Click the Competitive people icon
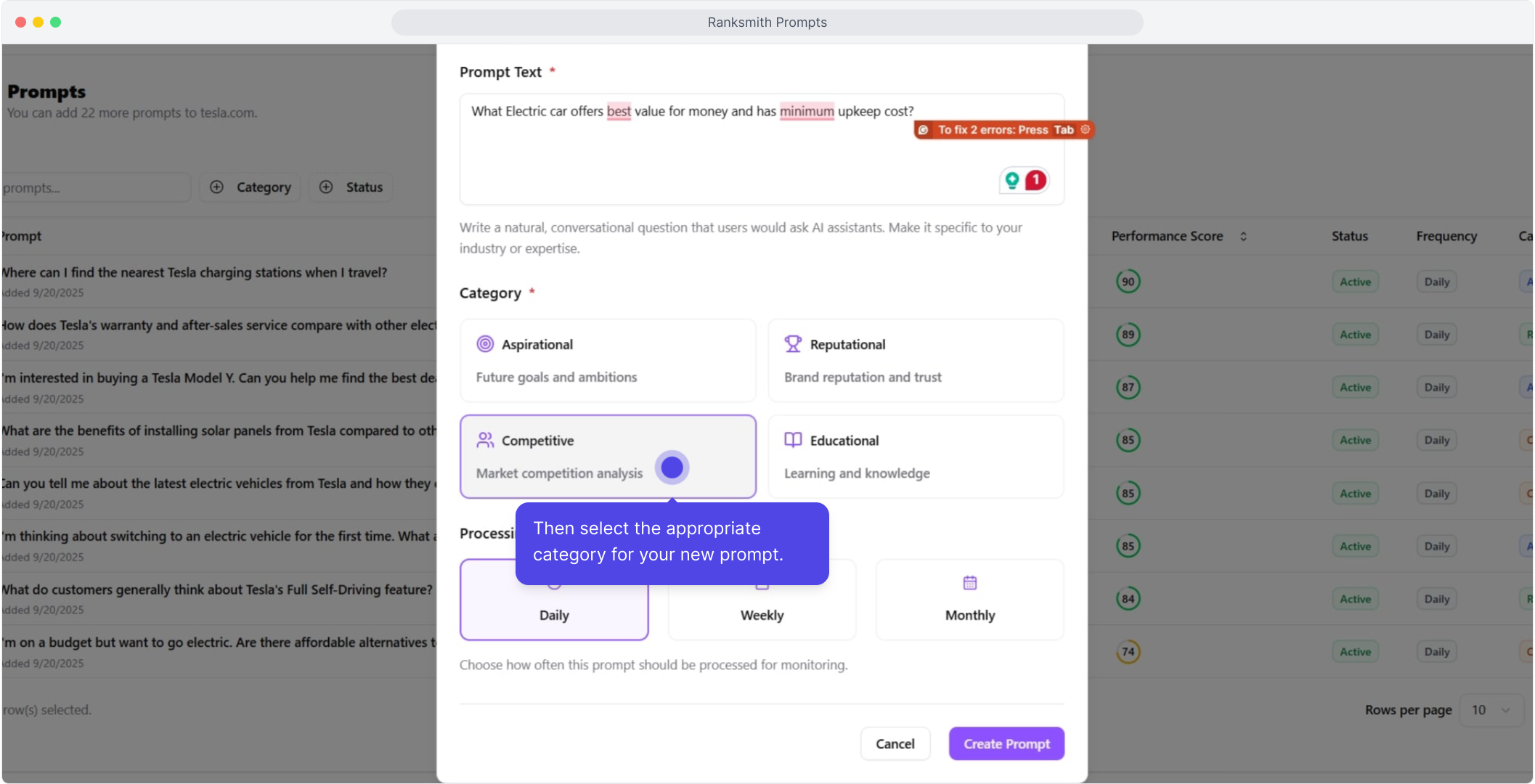Screen dimensions: 1535x784 (x=484, y=440)
